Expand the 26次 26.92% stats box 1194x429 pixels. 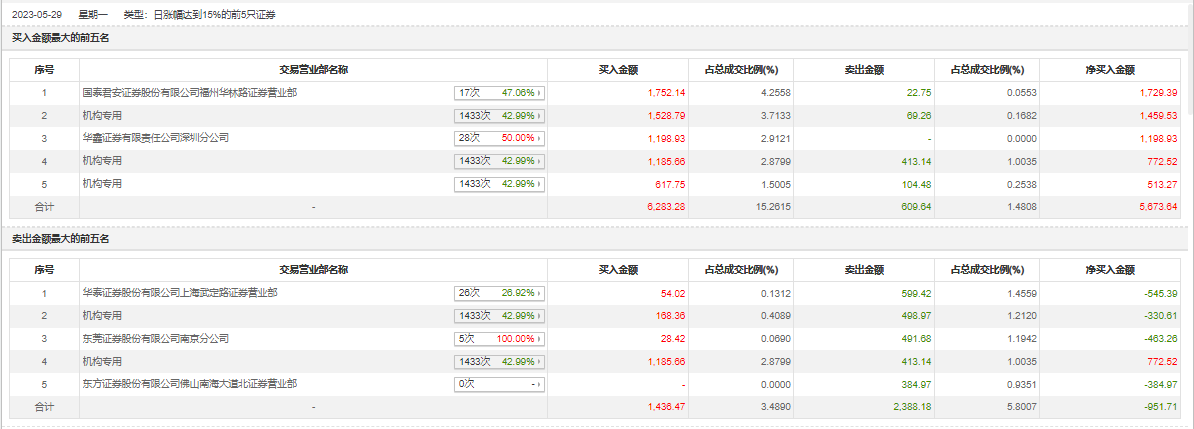[x=499, y=294]
